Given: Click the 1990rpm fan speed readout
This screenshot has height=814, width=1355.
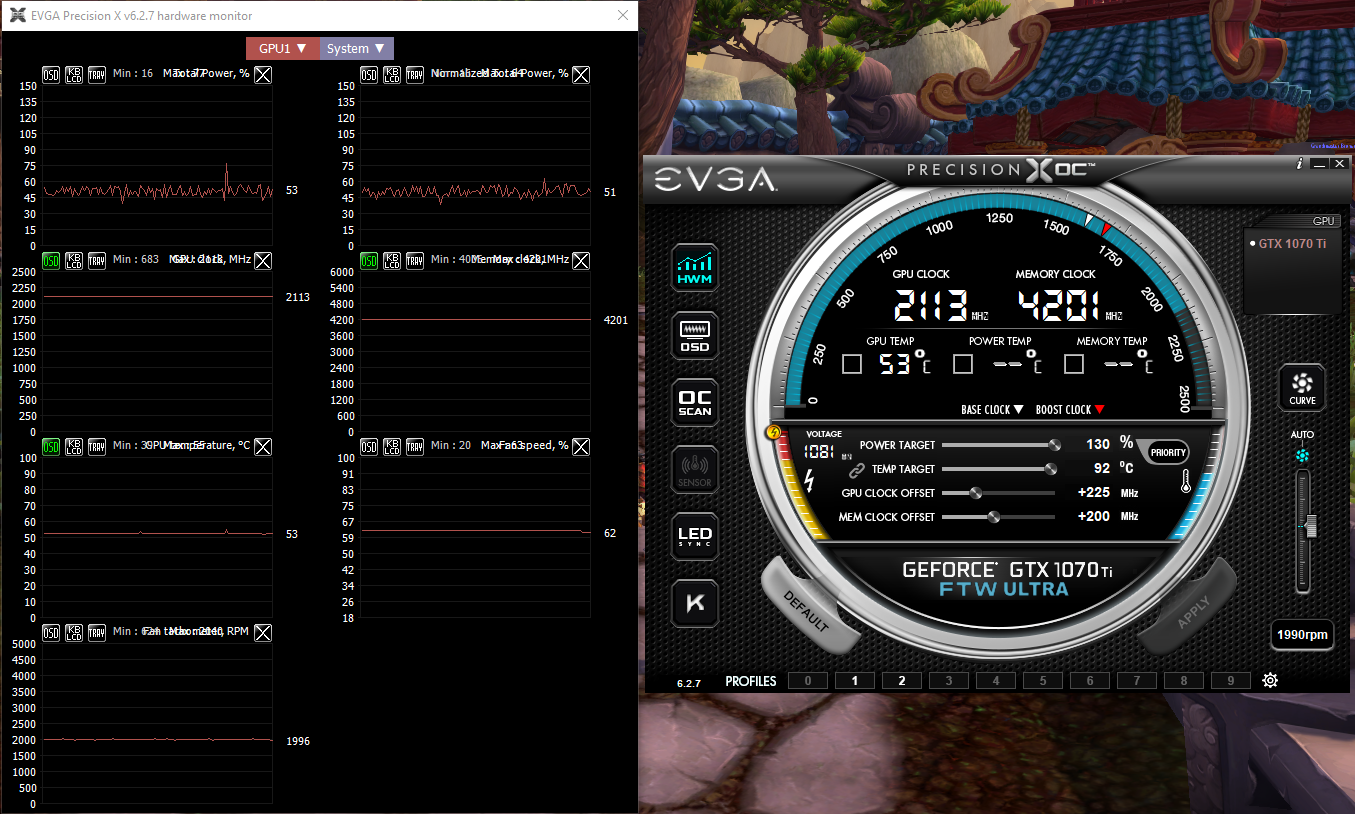Looking at the screenshot, I should [1302, 634].
